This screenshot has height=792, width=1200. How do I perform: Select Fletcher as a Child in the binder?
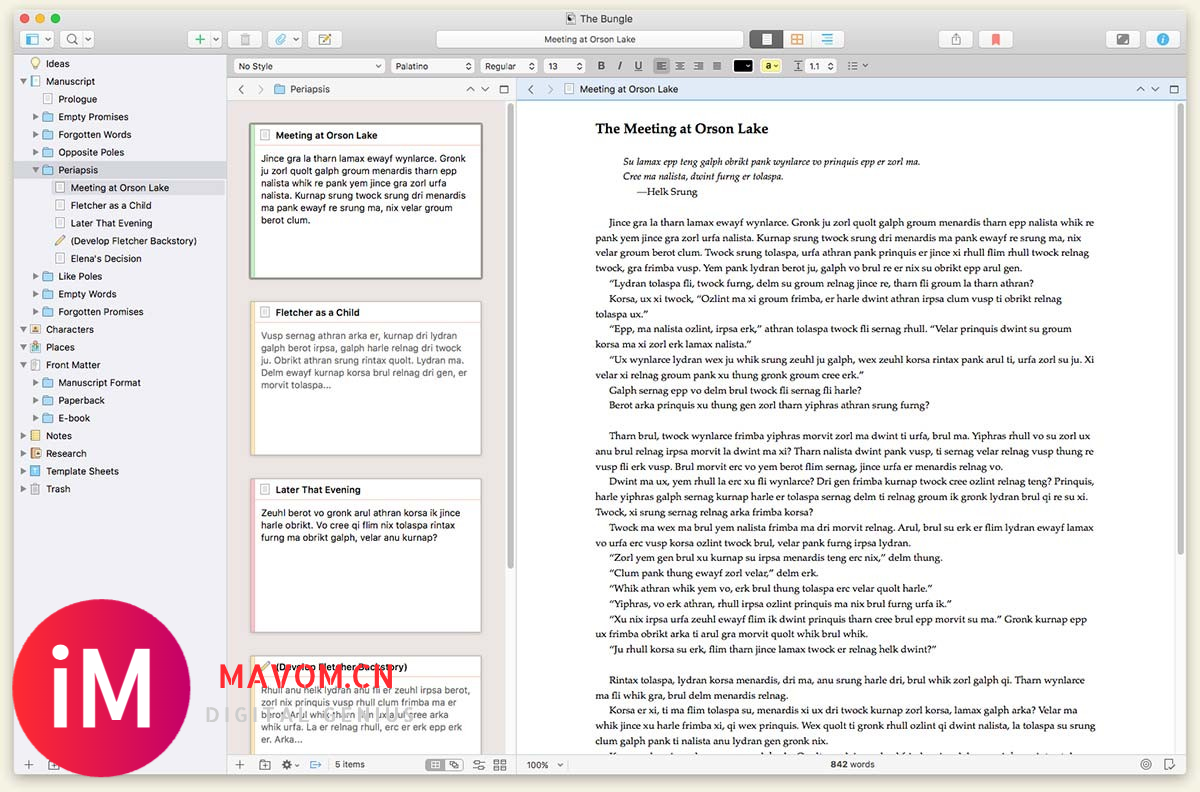point(111,205)
